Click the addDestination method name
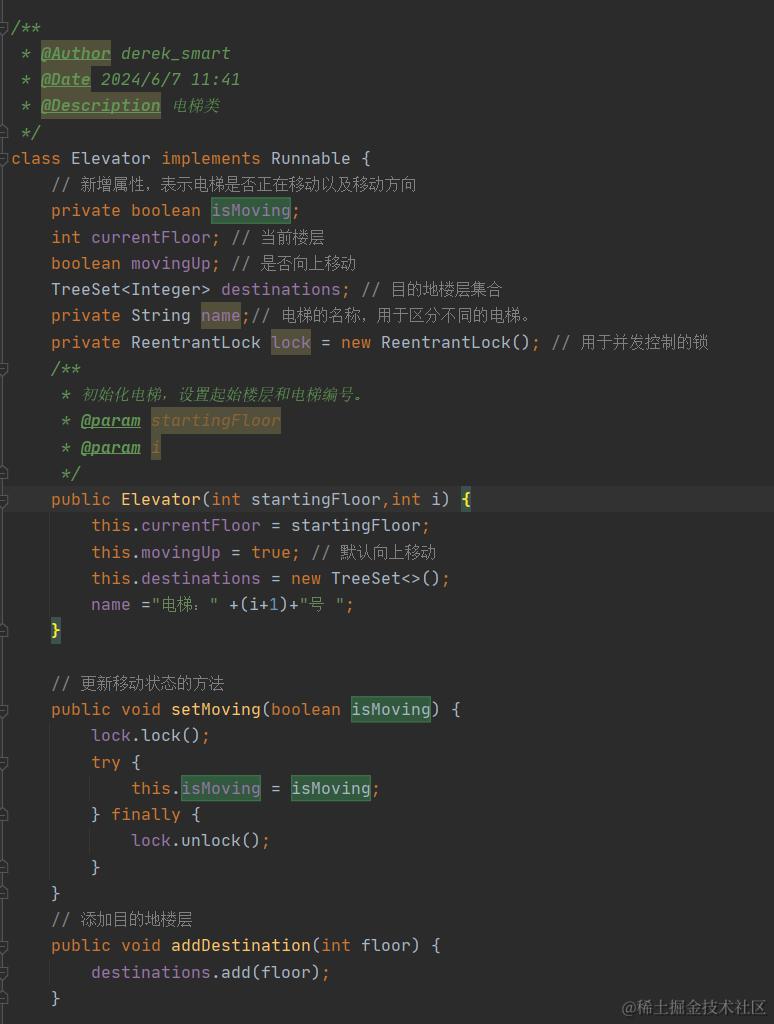Viewport: 774px width, 1024px height. [241, 946]
